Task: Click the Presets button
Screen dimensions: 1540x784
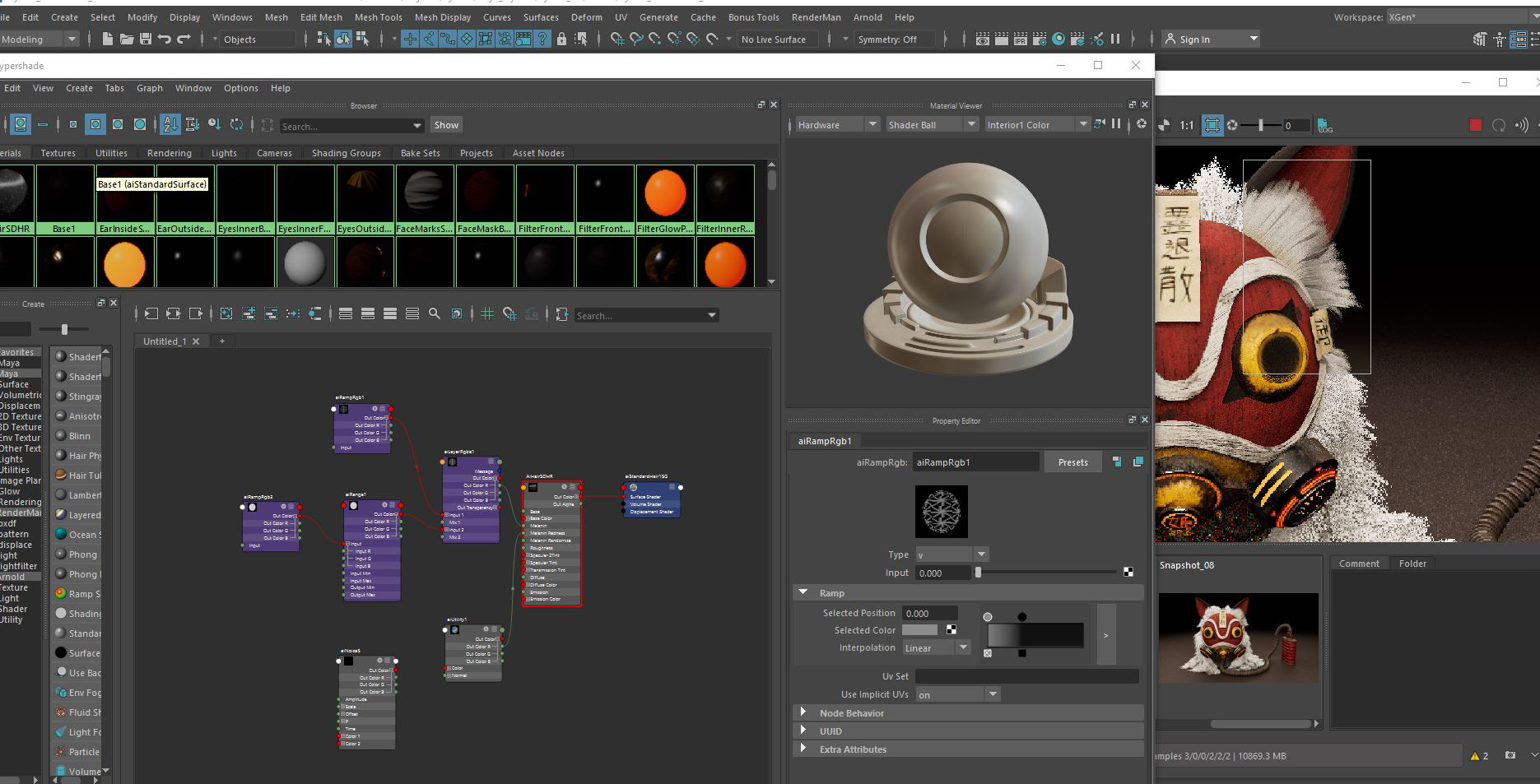Action: click(1072, 462)
